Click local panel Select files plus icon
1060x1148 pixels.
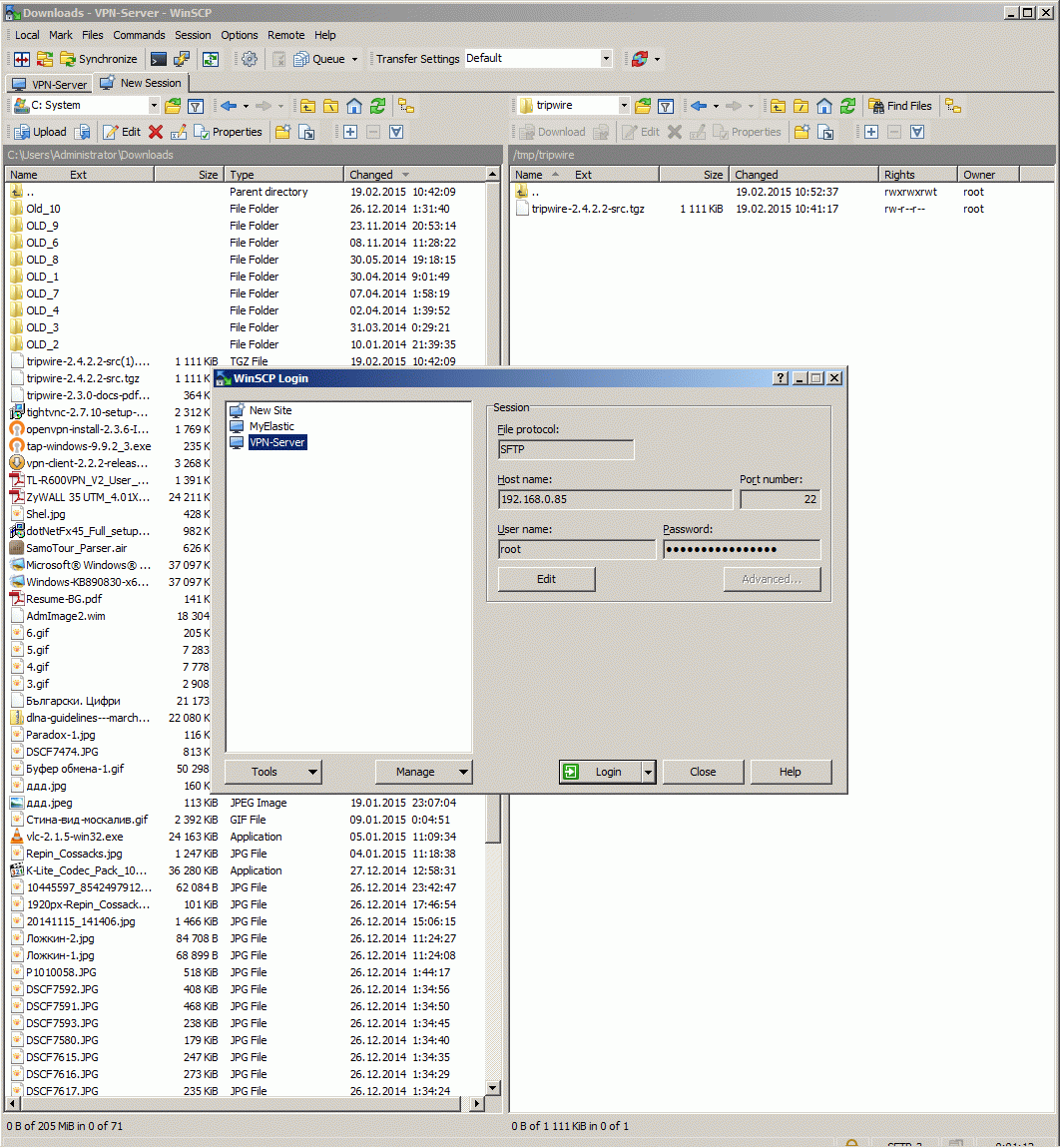(x=350, y=132)
